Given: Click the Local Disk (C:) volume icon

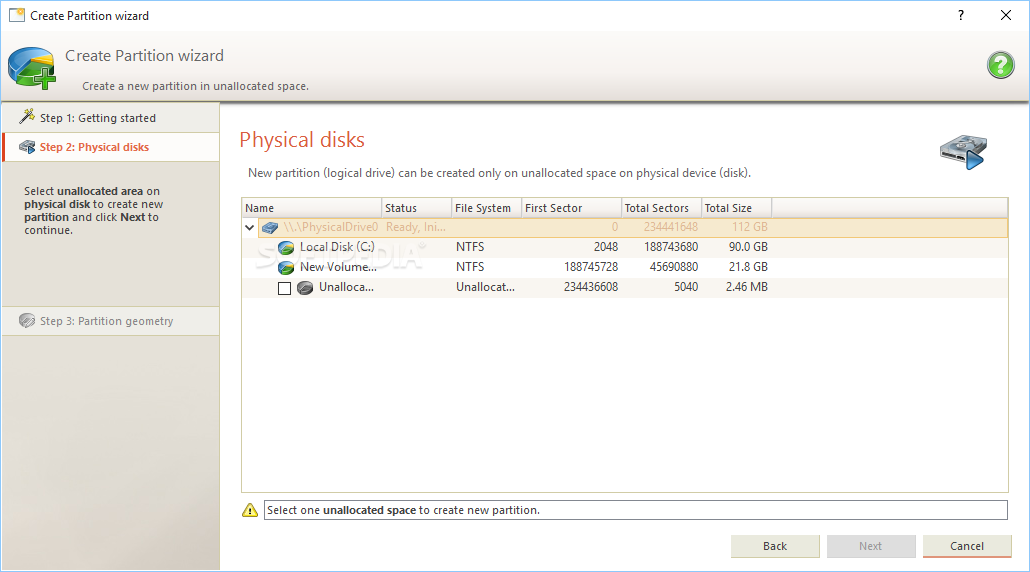Looking at the screenshot, I should [286, 247].
